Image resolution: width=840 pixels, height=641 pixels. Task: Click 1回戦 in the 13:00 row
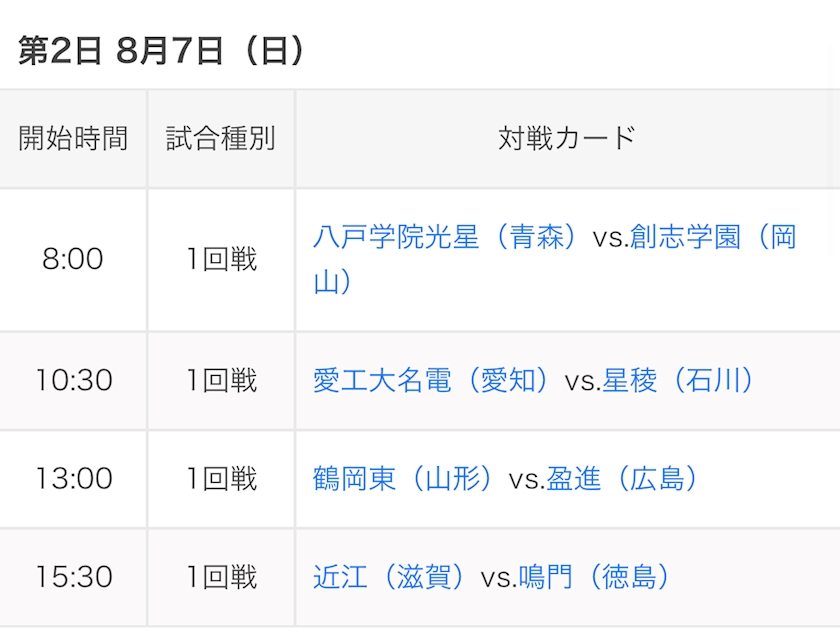[x=221, y=479]
